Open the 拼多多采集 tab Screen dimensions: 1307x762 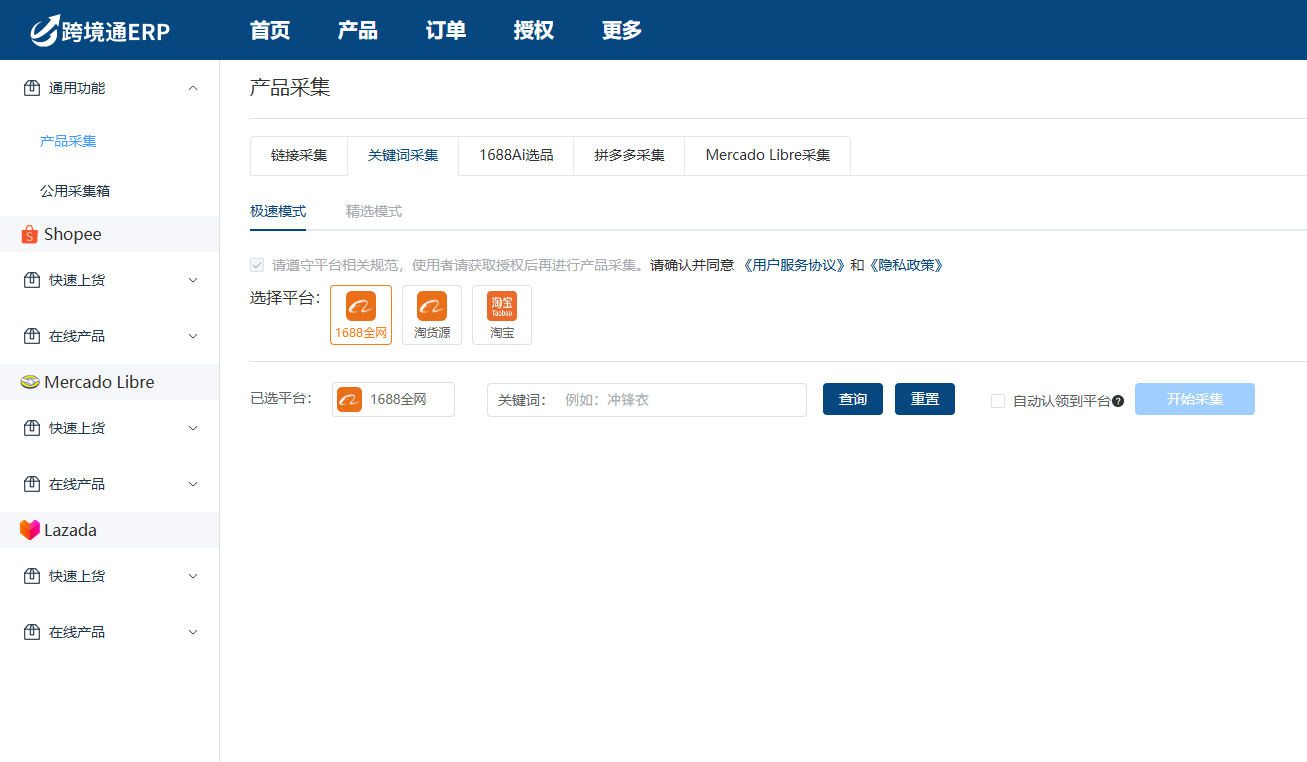pyautogui.click(x=629, y=156)
